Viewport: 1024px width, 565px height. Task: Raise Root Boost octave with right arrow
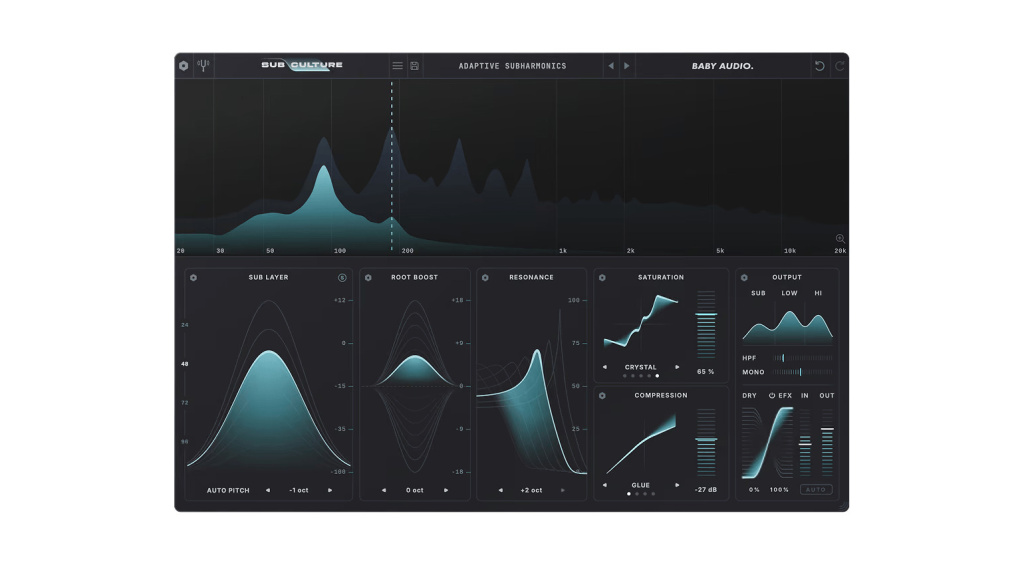[x=446, y=491]
